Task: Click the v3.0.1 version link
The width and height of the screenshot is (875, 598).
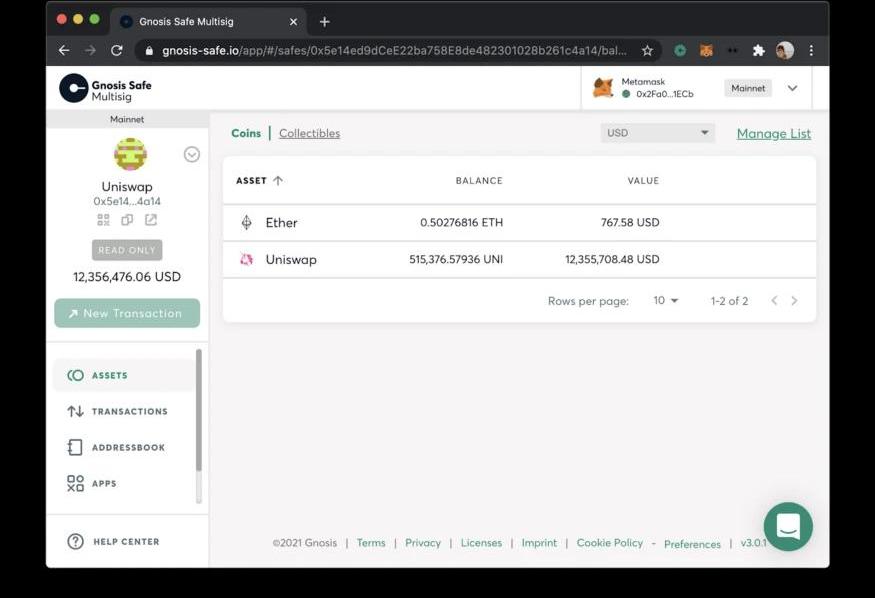Action: pos(754,543)
